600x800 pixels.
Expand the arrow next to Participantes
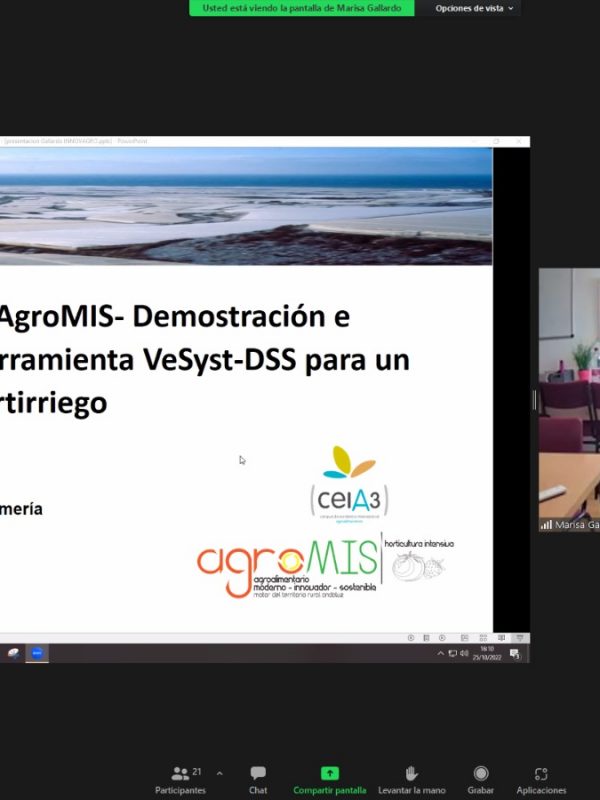(219, 773)
